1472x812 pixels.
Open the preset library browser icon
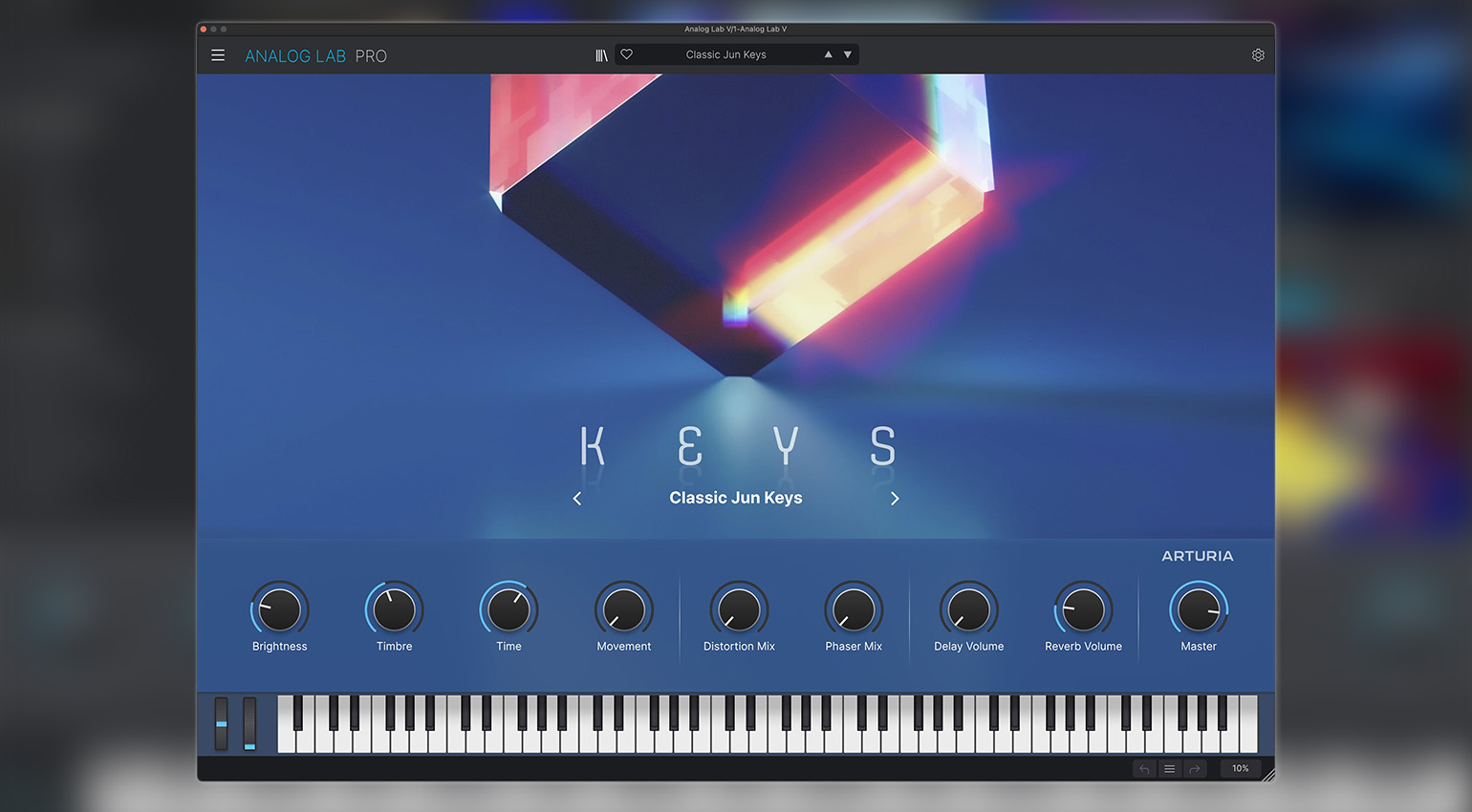tap(601, 55)
